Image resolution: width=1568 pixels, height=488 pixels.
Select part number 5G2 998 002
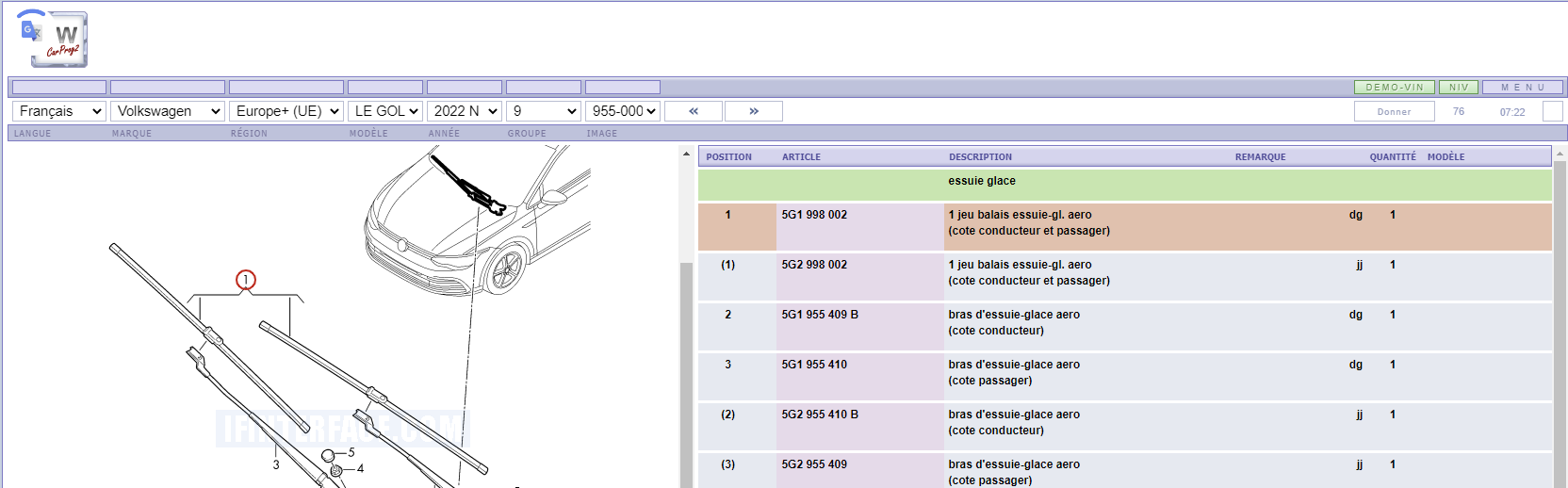[x=814, y=265]
